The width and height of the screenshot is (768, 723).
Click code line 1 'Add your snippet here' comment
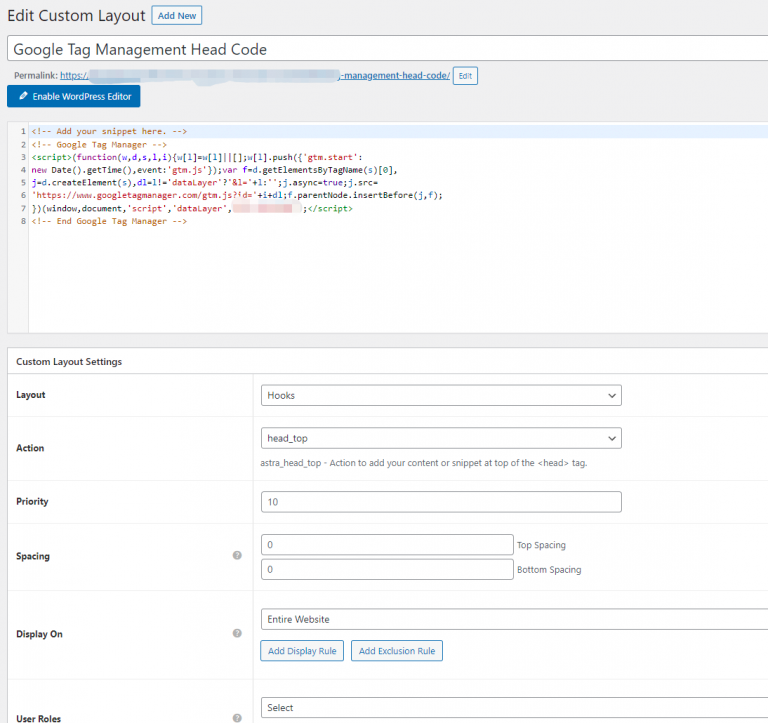(x=109, y=131)
